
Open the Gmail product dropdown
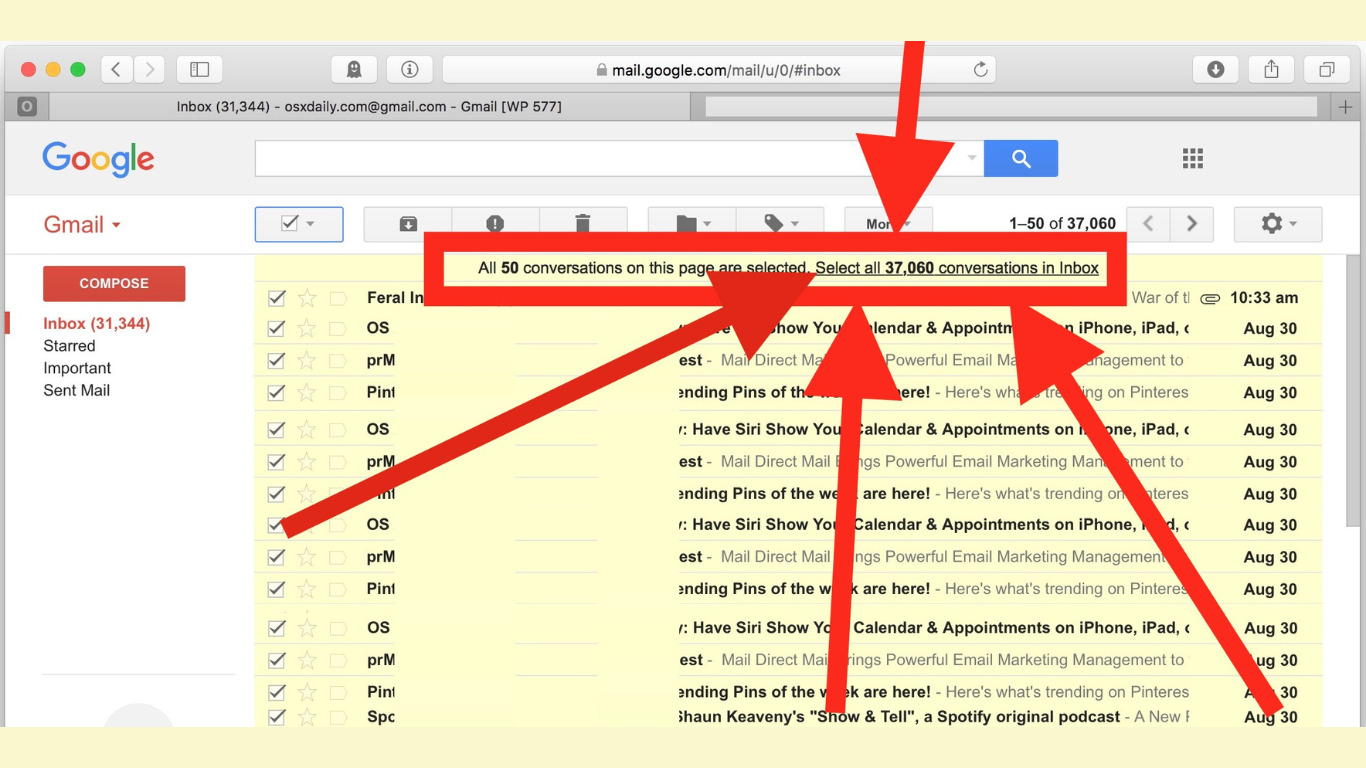point(82,225)
